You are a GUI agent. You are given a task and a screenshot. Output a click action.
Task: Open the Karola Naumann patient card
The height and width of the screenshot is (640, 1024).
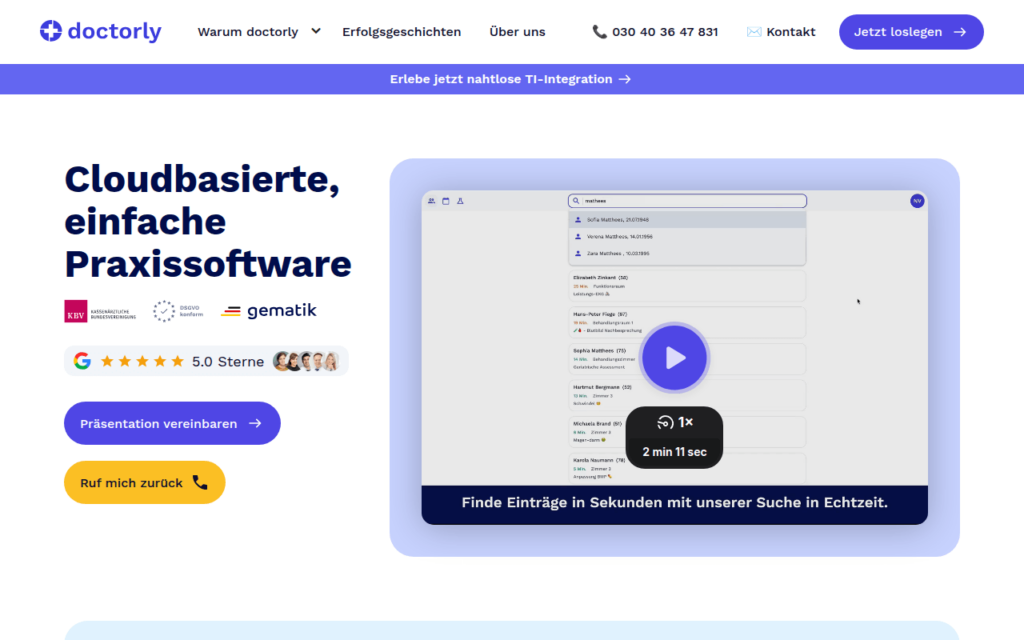(687, 469)
